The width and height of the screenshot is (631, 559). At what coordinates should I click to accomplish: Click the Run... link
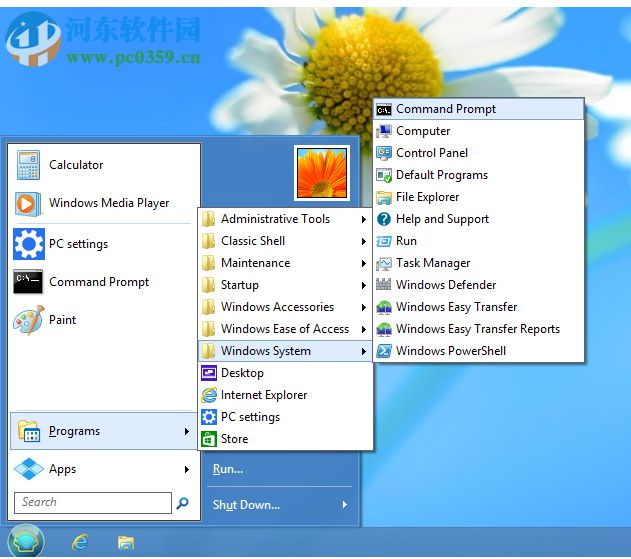point(228,469)
